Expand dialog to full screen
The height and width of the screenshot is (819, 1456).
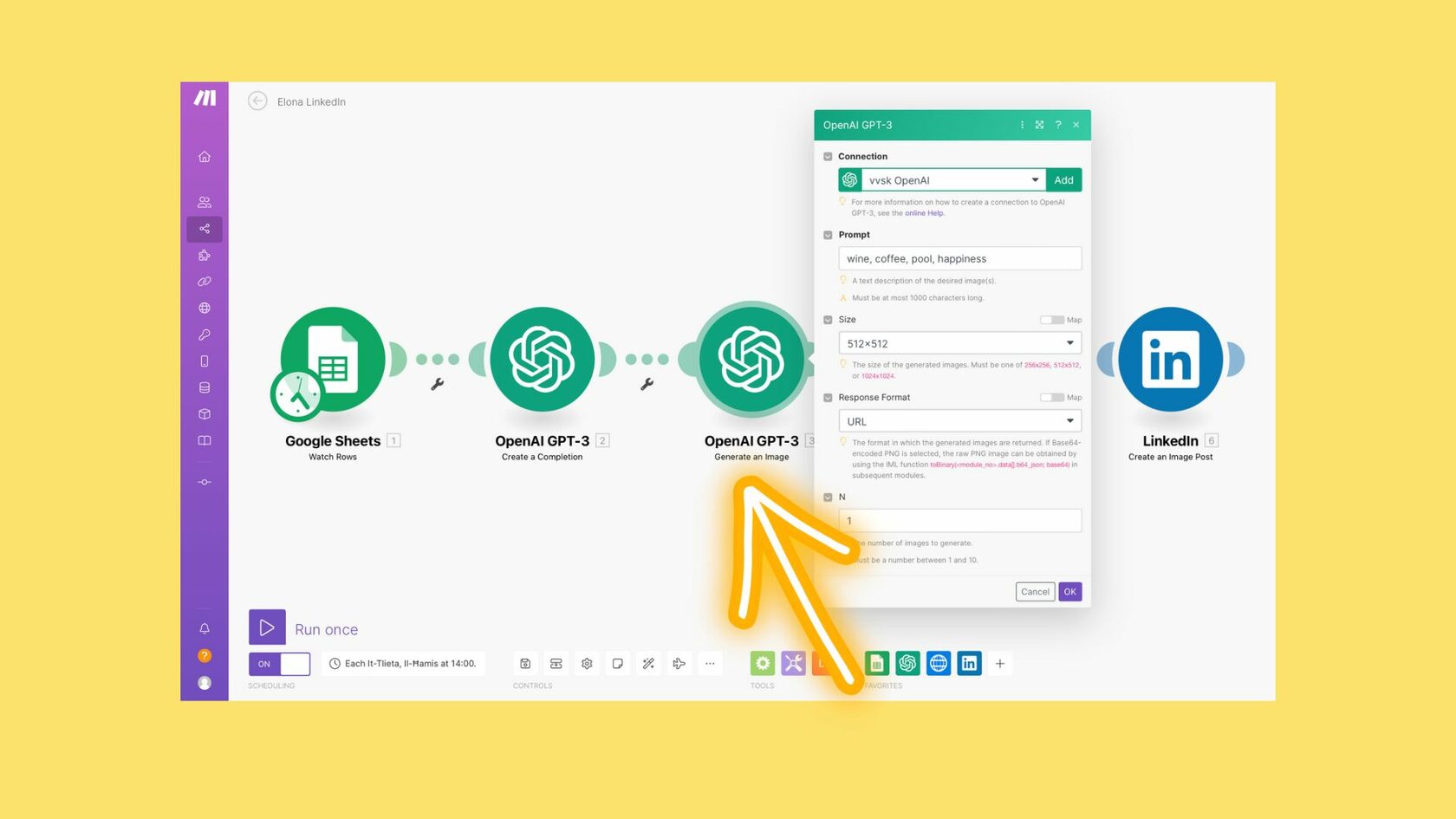1040,125
